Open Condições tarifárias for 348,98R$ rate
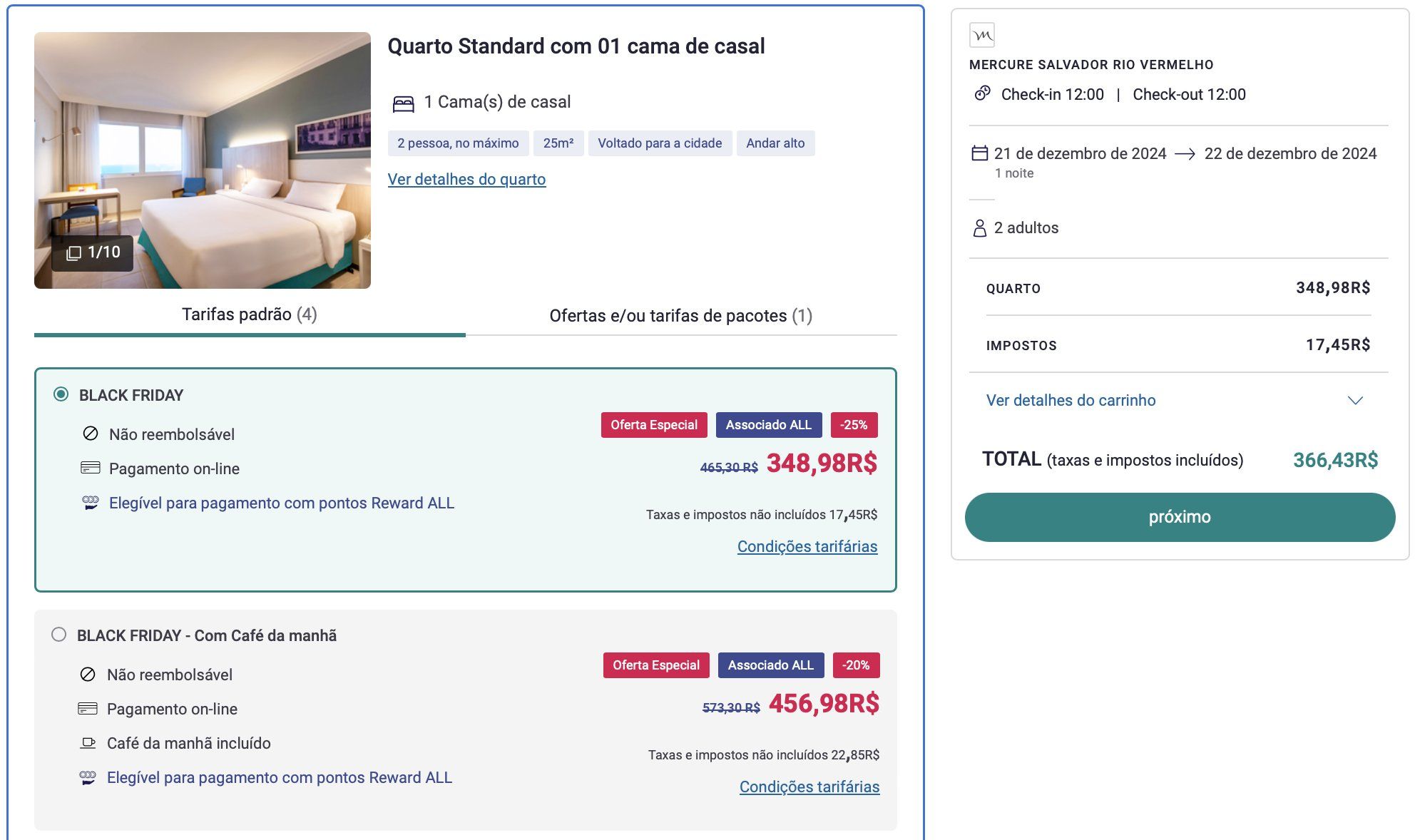The height and width of the screenshot is (840, 1415). point(807,547)
